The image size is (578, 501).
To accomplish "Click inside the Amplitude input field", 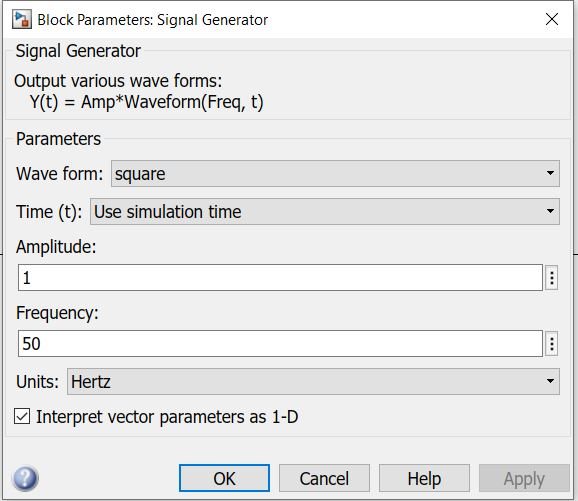I will (x=280, y=278).
